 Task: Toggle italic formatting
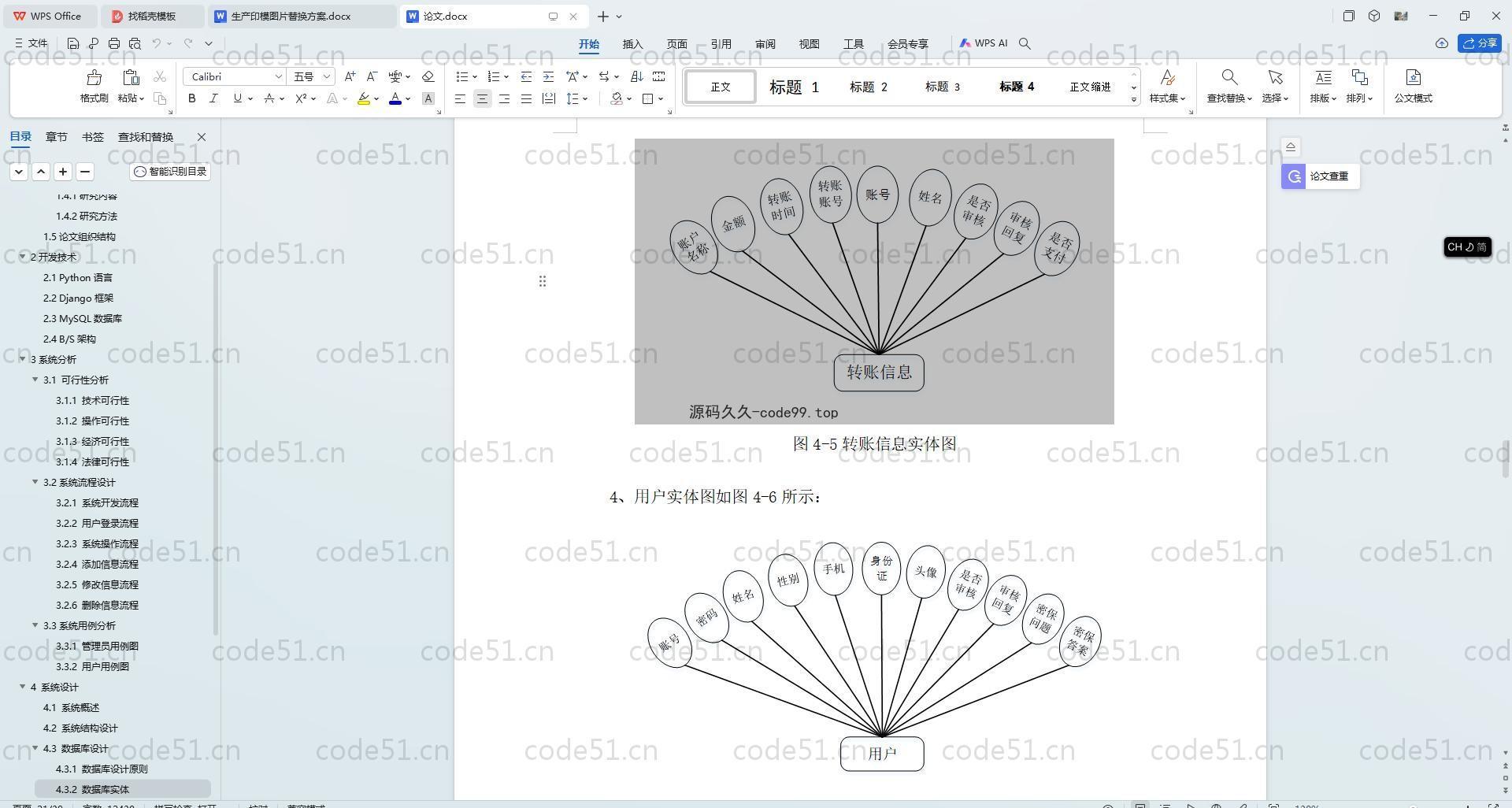213,98
